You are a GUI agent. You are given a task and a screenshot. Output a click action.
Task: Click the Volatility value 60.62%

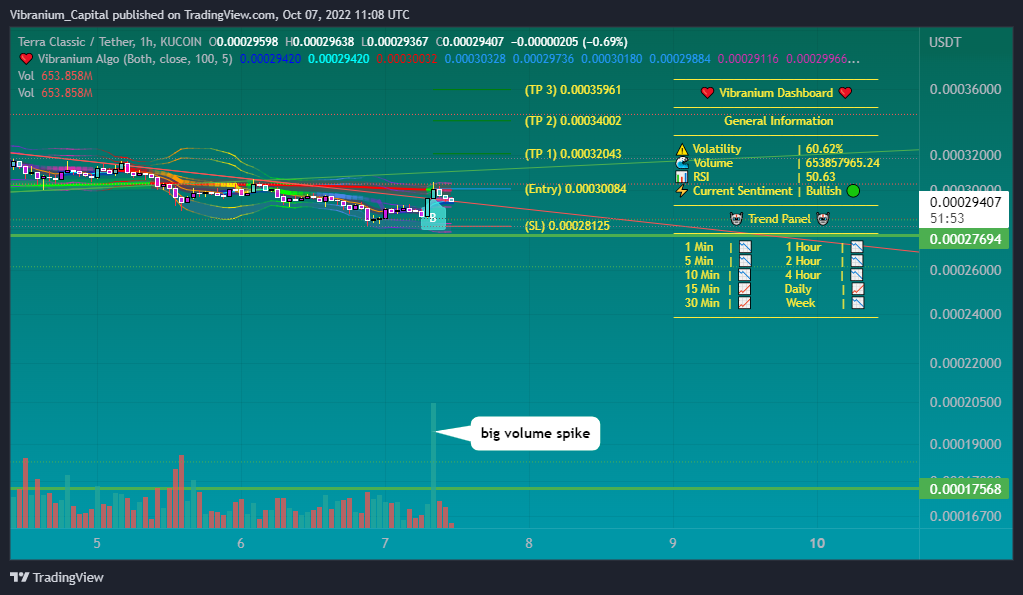[x=824, y=149]
